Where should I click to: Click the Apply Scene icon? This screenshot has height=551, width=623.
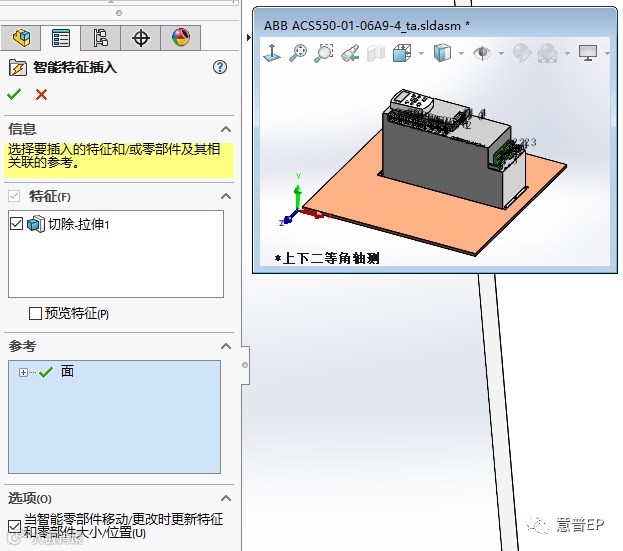click(548, 53)
